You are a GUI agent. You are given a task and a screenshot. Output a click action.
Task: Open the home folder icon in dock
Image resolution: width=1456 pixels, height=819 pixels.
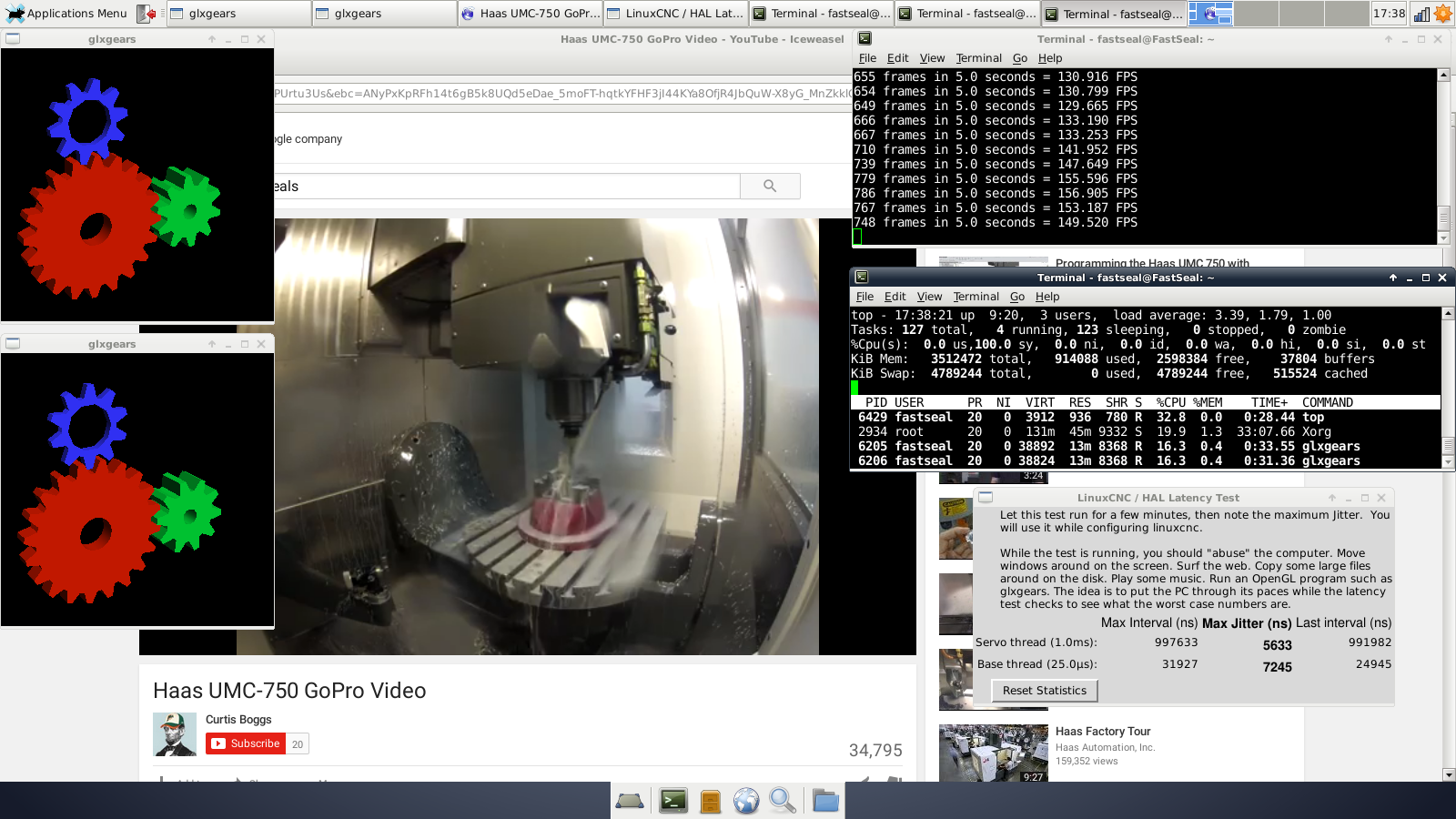825,801
